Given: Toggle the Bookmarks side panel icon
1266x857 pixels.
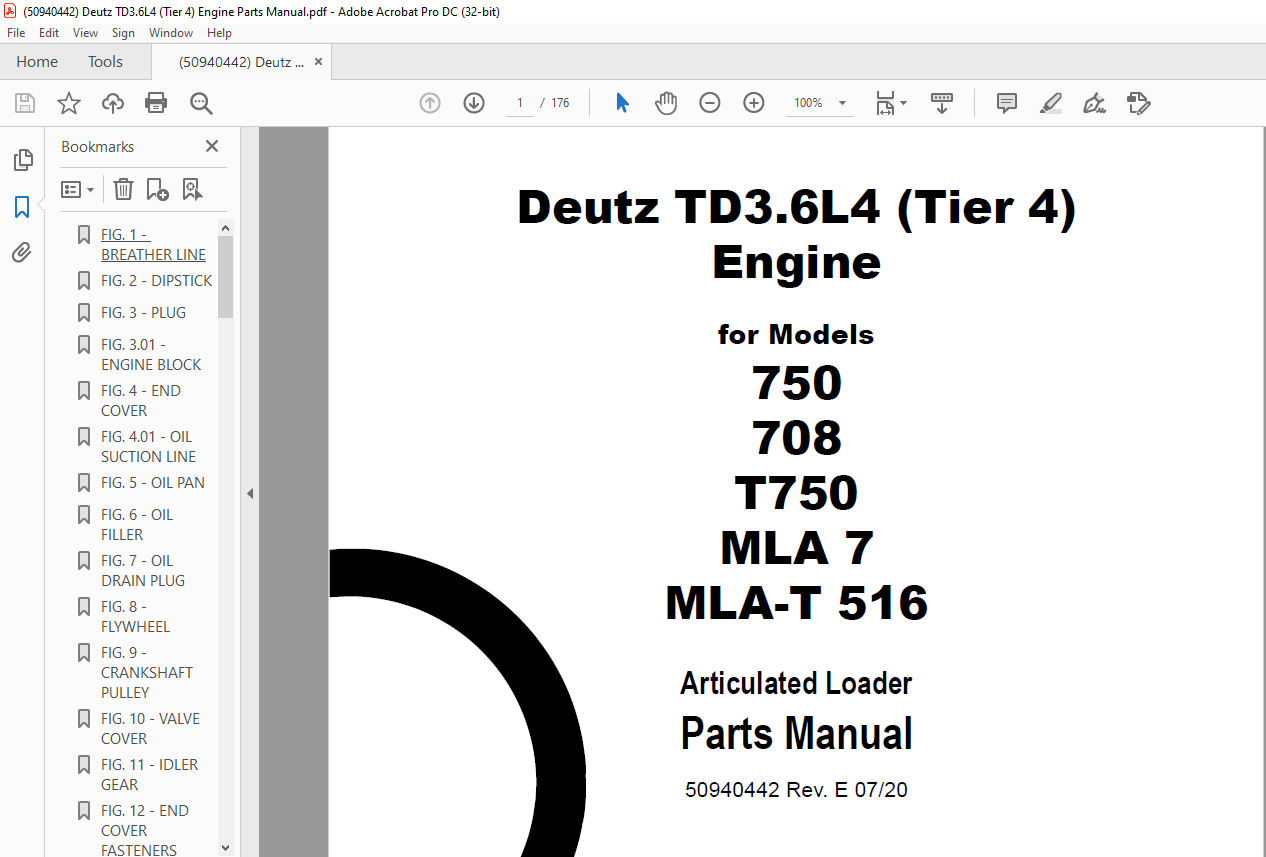Looking at the screenshot, I should [x=22, y=207].
